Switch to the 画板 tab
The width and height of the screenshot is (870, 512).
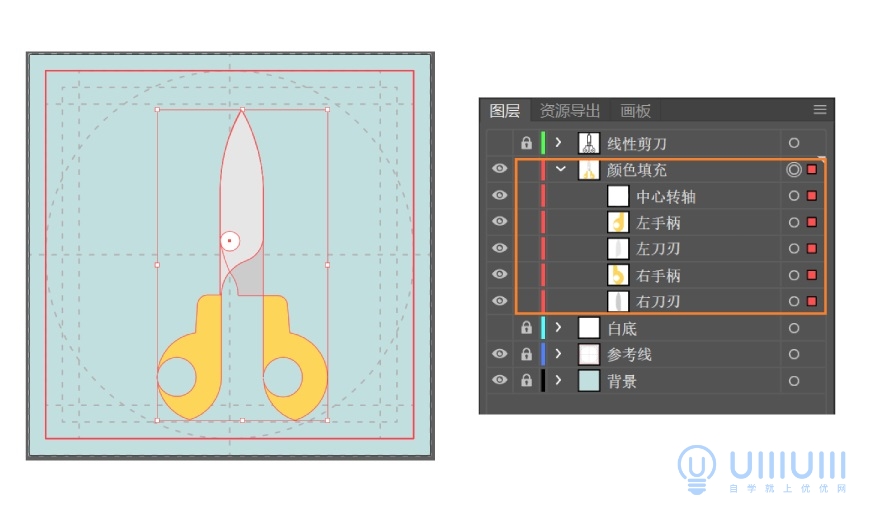(635, 111)
